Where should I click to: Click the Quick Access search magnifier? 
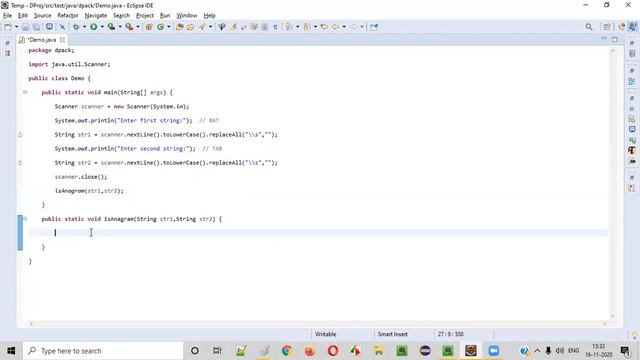589,27
